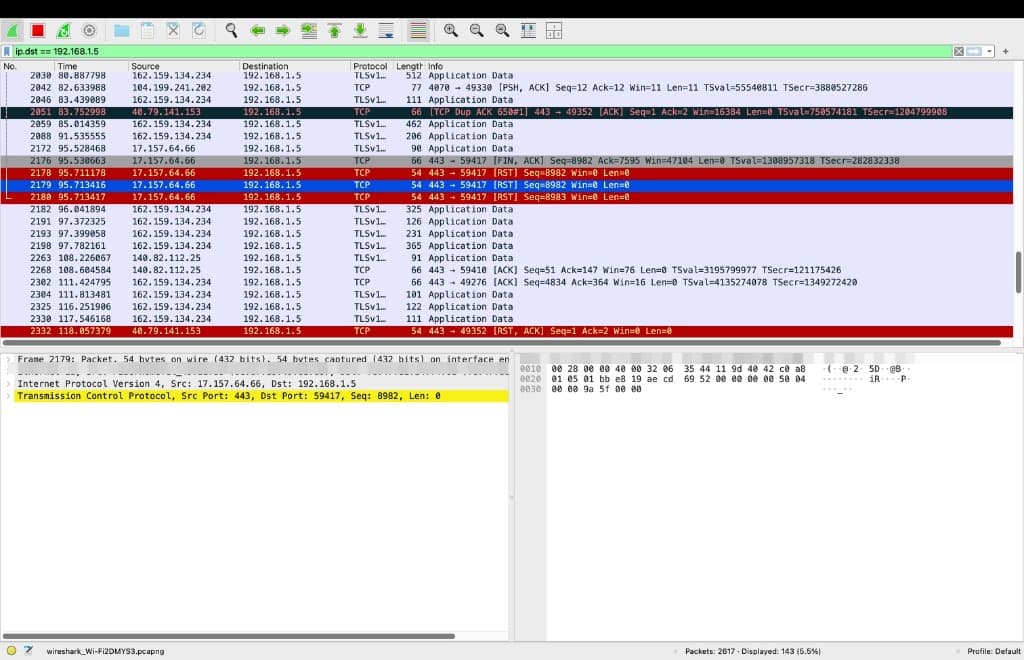
Task: Toggle packet list colorization
Action: [419, 30]
